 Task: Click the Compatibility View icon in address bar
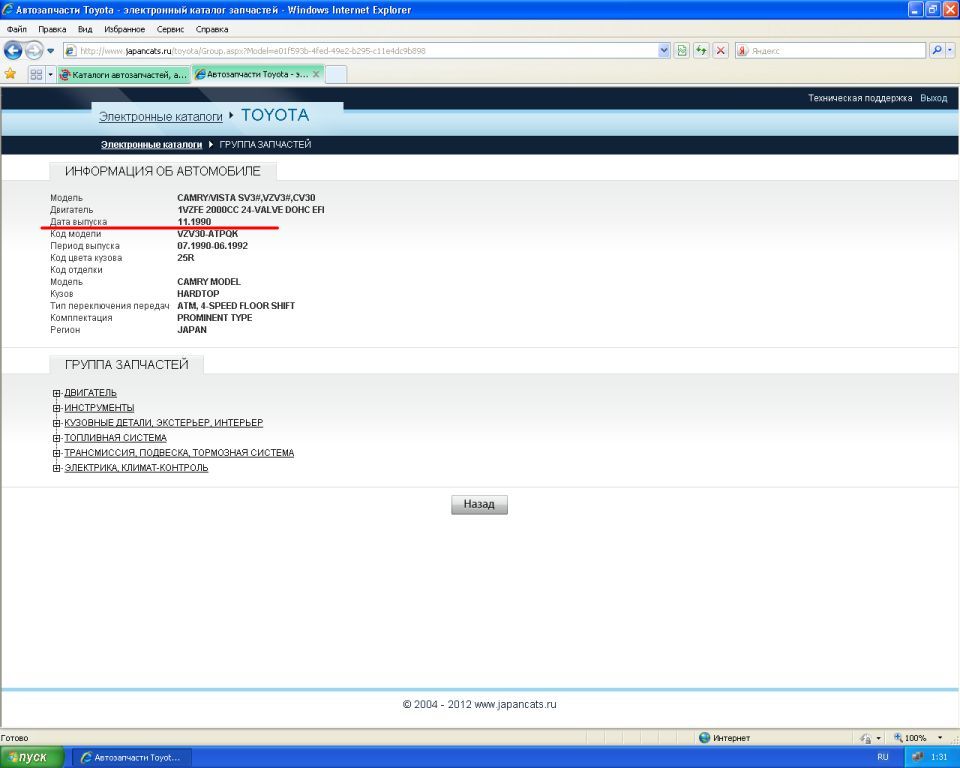682,51
